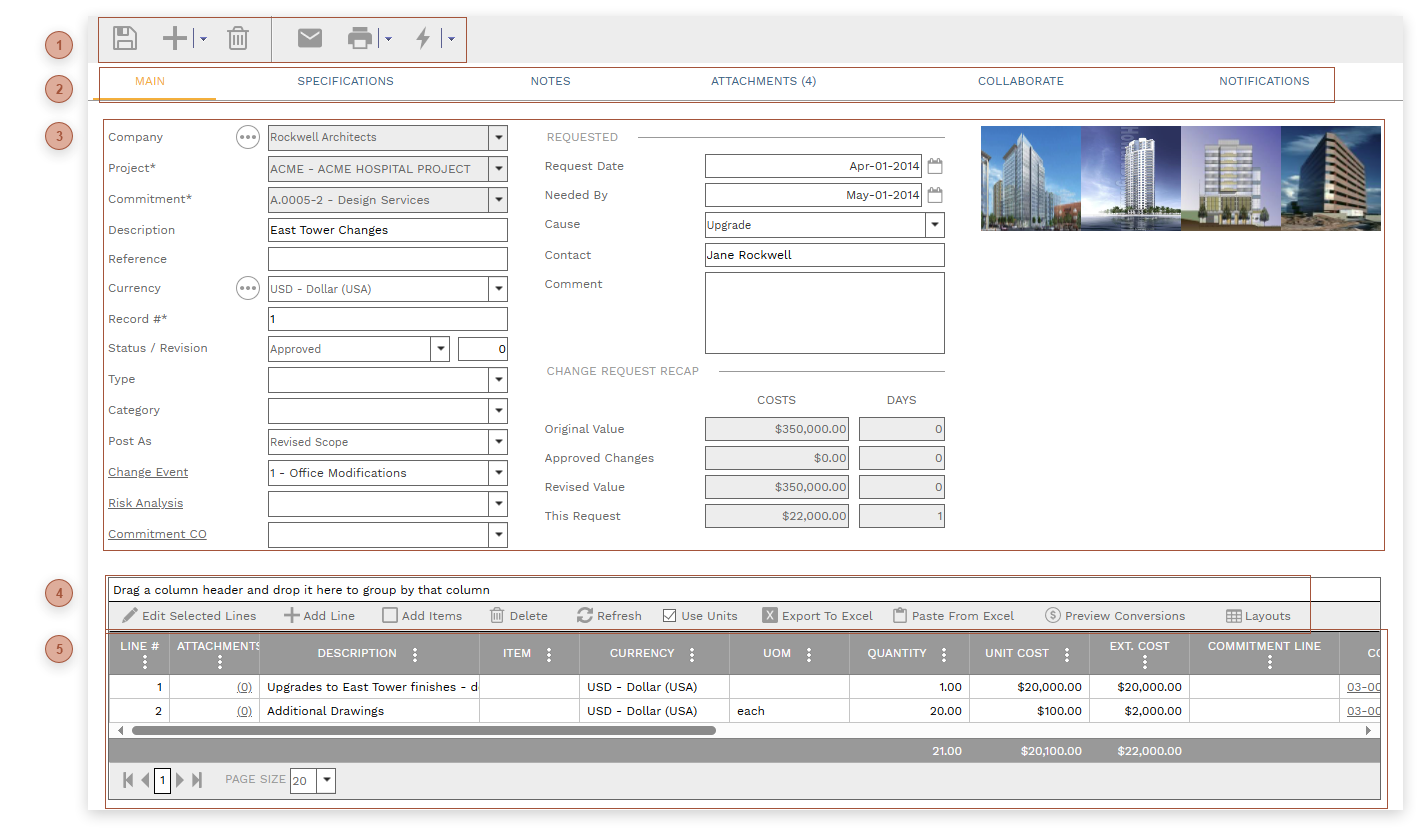Click the Save floppy disk icon

(125, 39)
